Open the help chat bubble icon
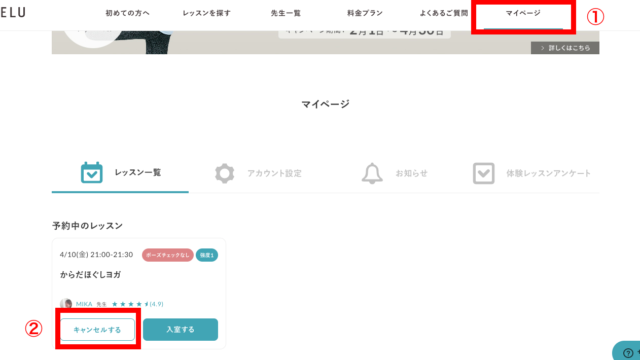640x360 pixels. click(628, 352)
